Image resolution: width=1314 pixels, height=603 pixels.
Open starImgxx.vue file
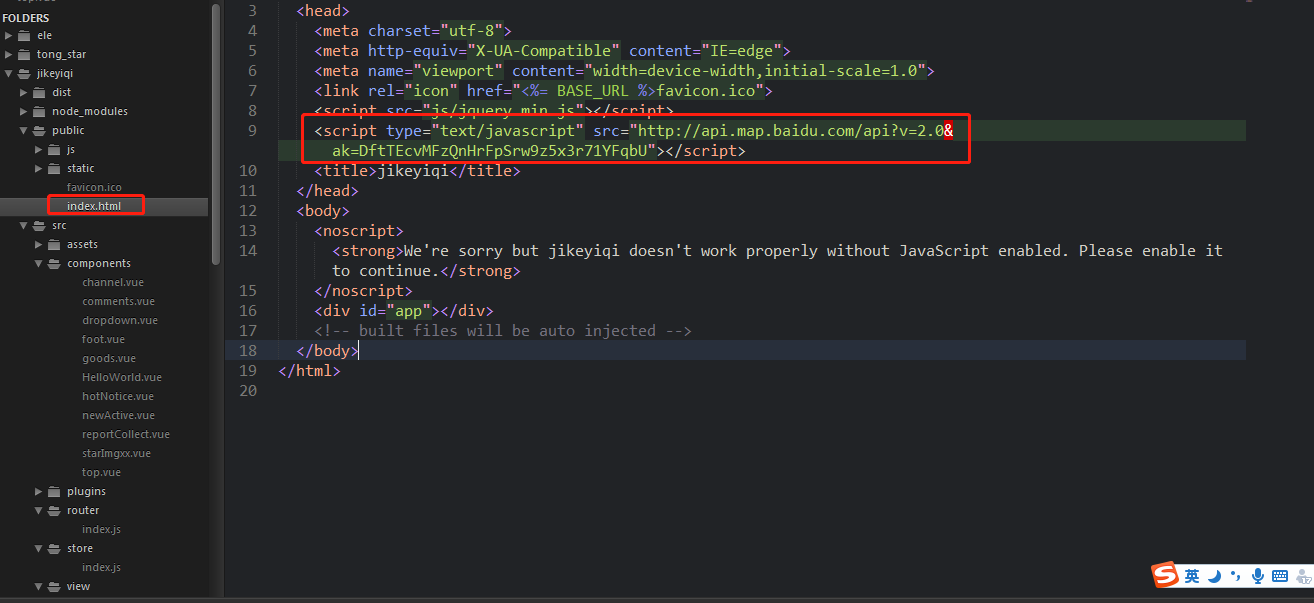(116, 453)
